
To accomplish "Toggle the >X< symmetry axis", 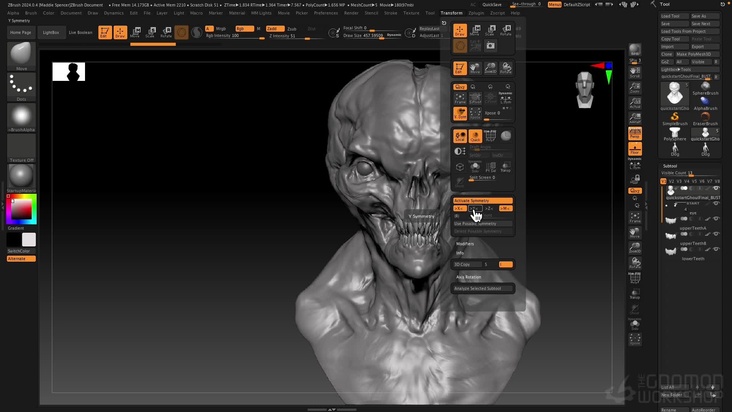I will (x=460, y=208).
